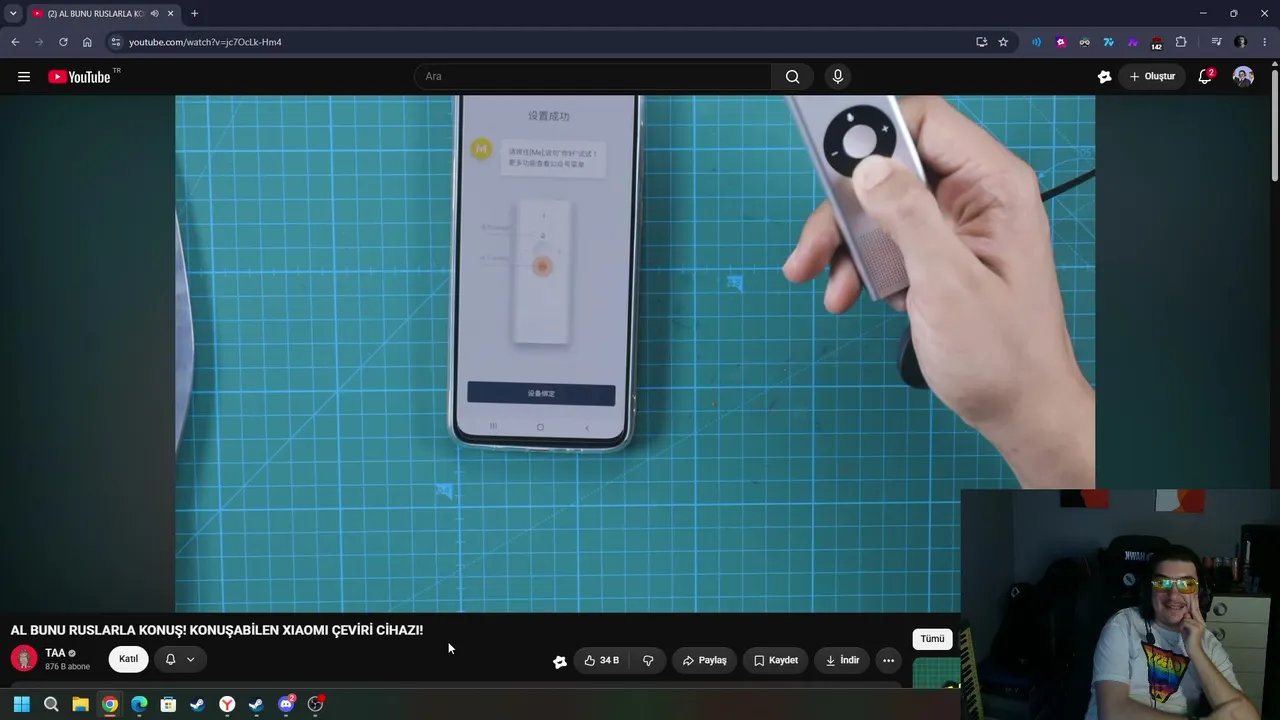The width and height of the screenshot is (1280, 720).
Task: View site information icon in address bar
Action: pos(115,42)
